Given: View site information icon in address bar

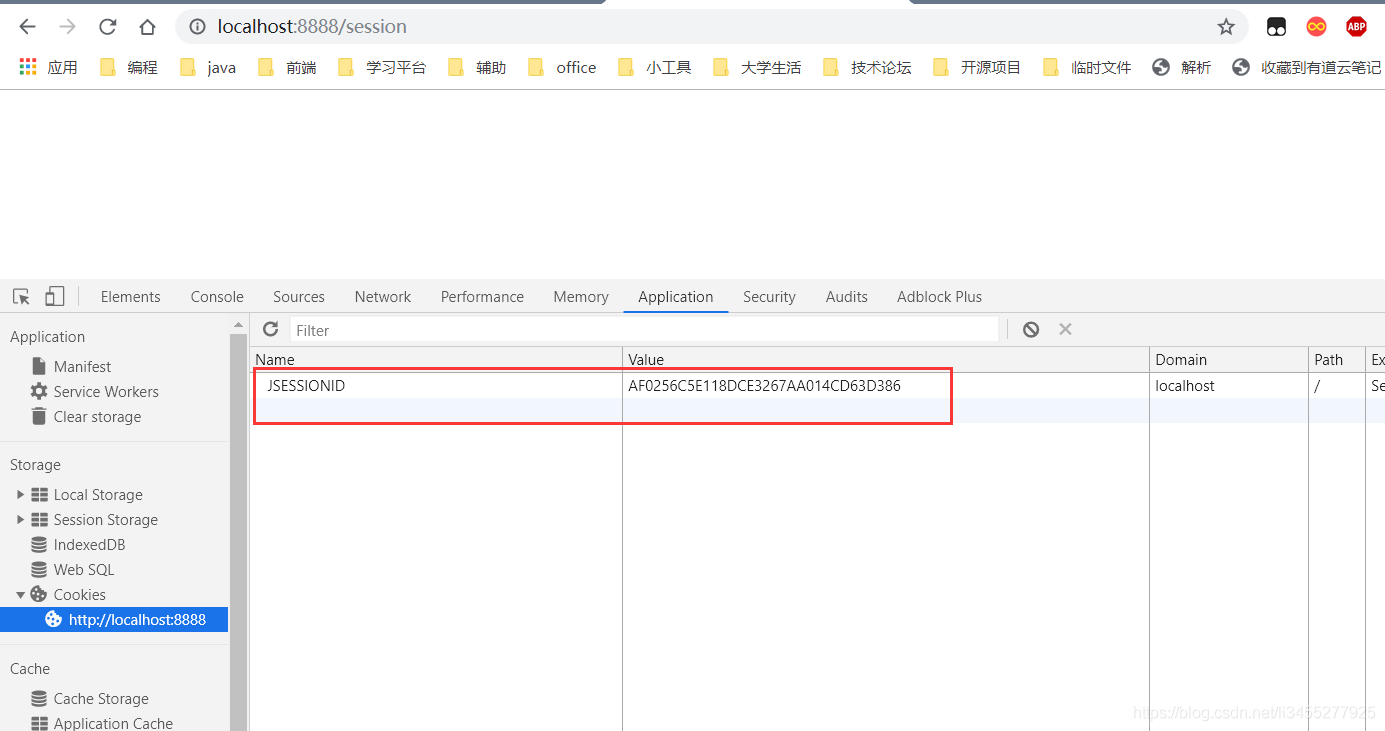Looking at the screenshot, I should 198,27.
